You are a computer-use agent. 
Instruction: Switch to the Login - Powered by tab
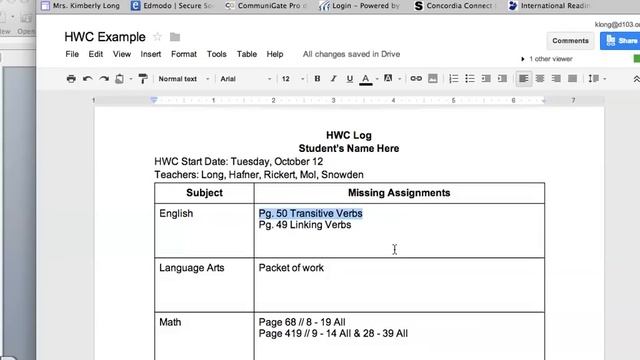pyautogui.click(x=360, y=6)
